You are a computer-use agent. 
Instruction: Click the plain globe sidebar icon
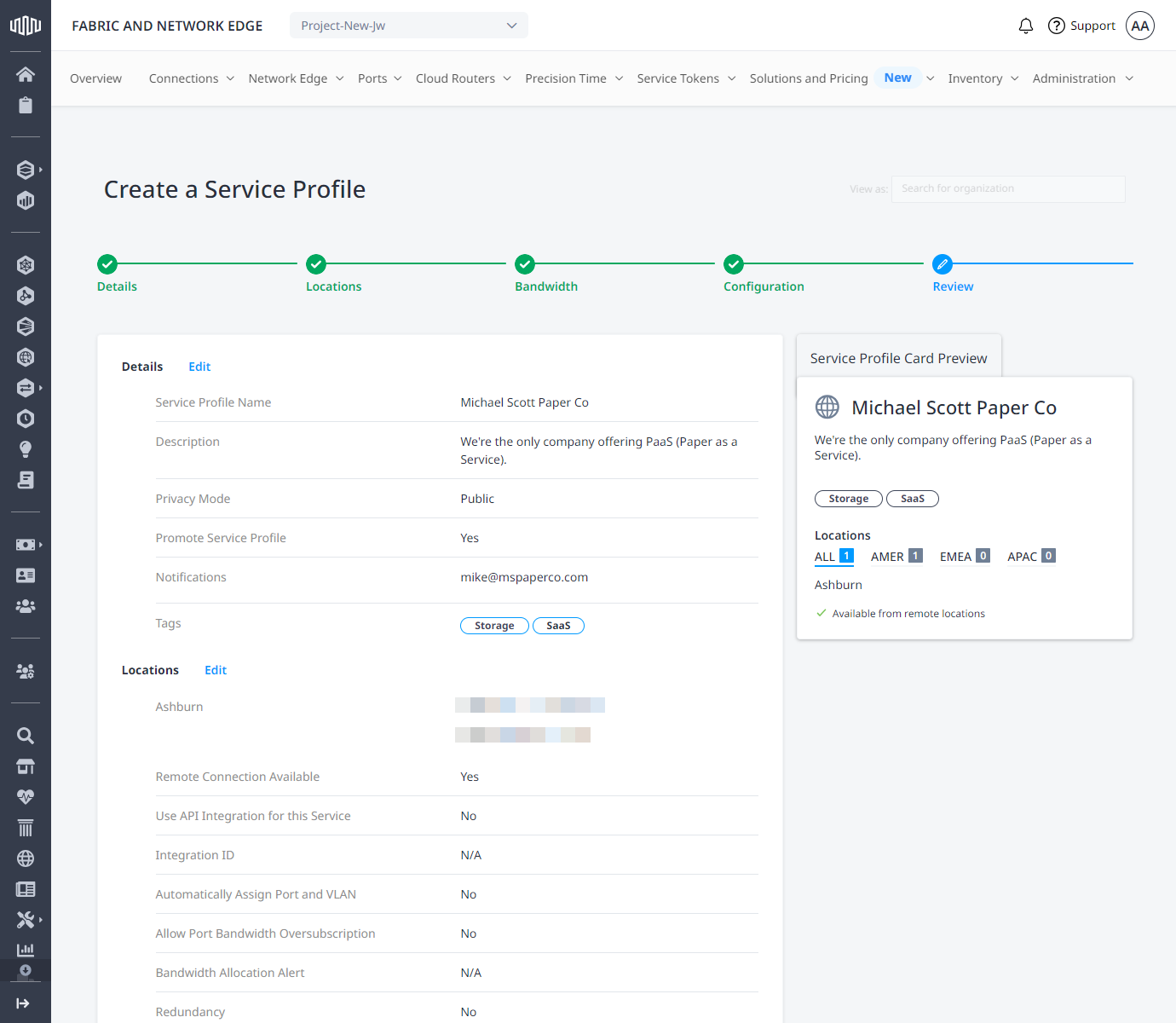click(26, 858)
